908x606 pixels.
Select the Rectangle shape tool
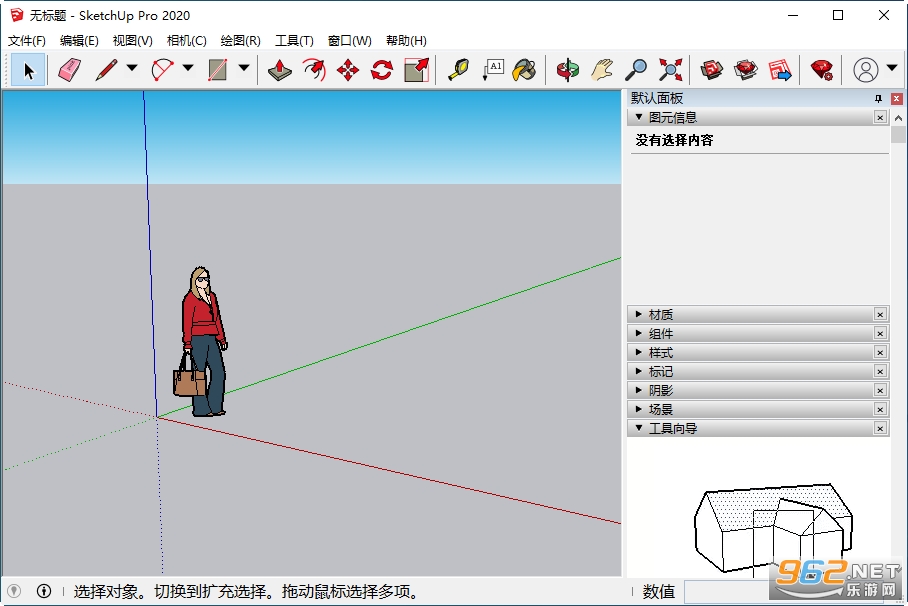pos(218,70)
